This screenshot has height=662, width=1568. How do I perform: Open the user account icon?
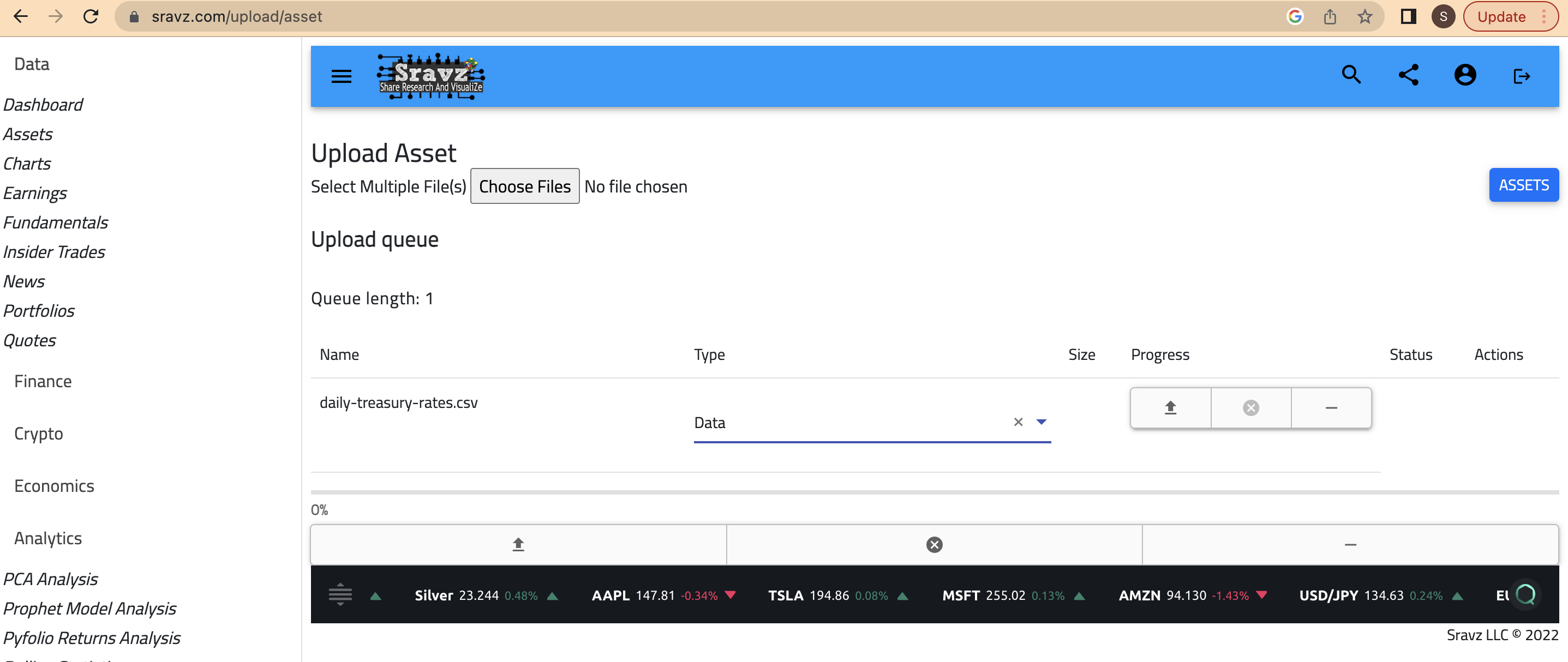click(x=1465, y=75)
